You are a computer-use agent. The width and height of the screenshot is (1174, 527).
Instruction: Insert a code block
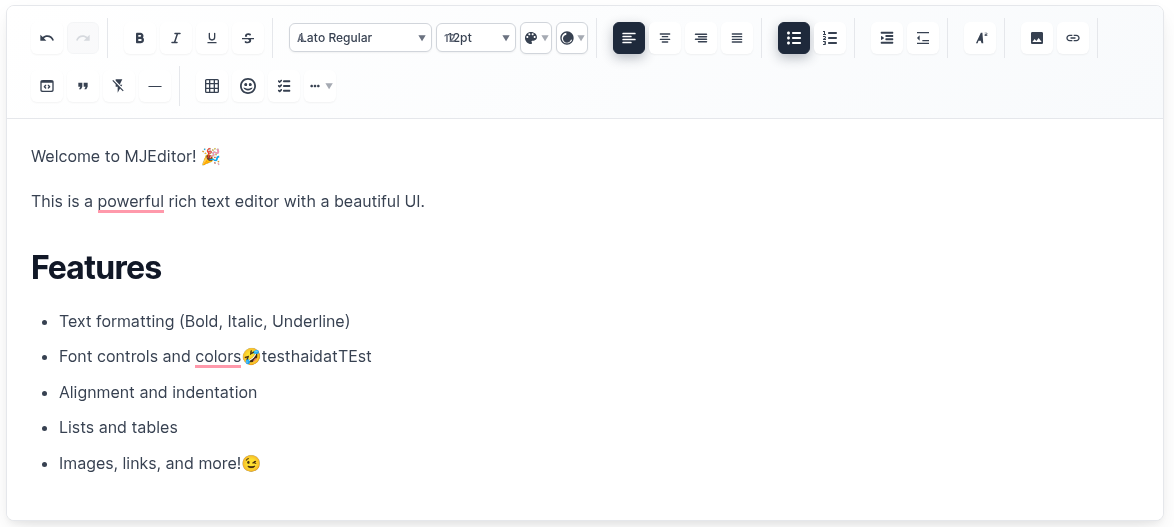pyautogui.click(x=47, y=86)
